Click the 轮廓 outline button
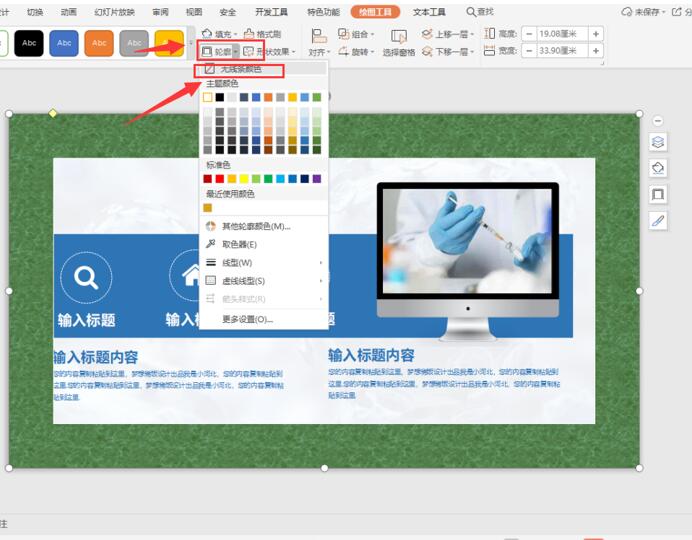This screenshot has width=692, height=540. coord(214,51)
